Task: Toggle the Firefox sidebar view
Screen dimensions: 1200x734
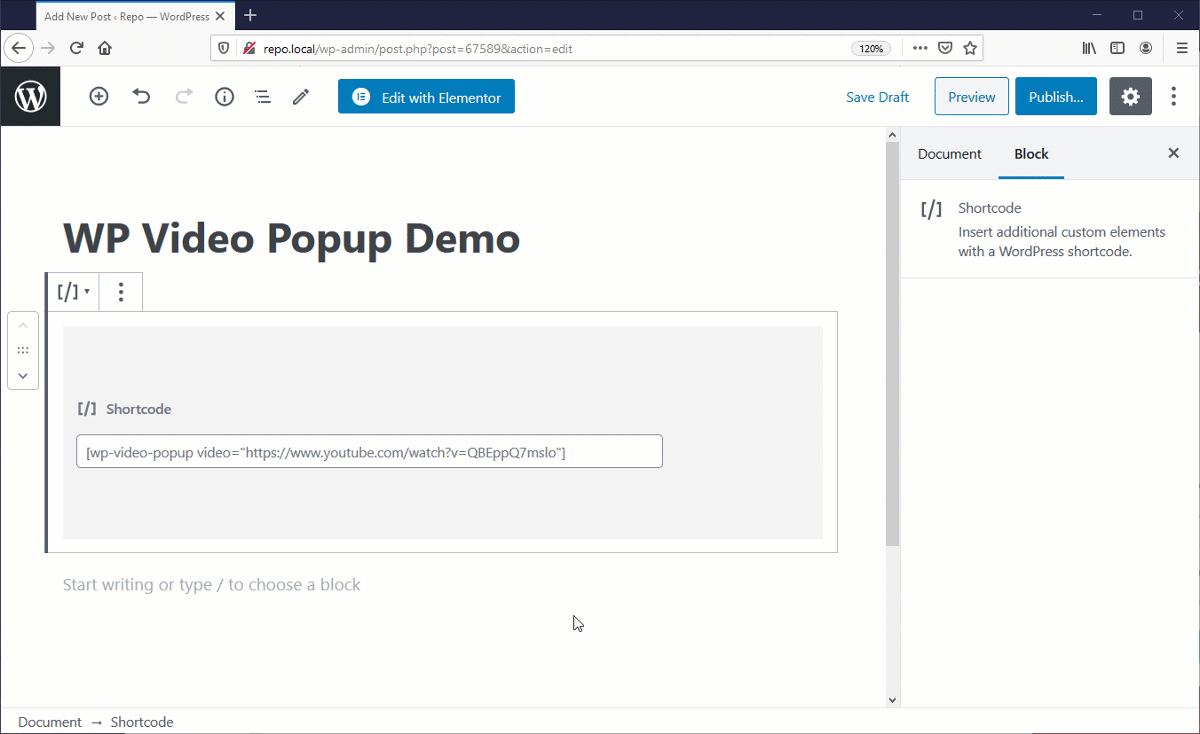Action: click(1117, 48)
